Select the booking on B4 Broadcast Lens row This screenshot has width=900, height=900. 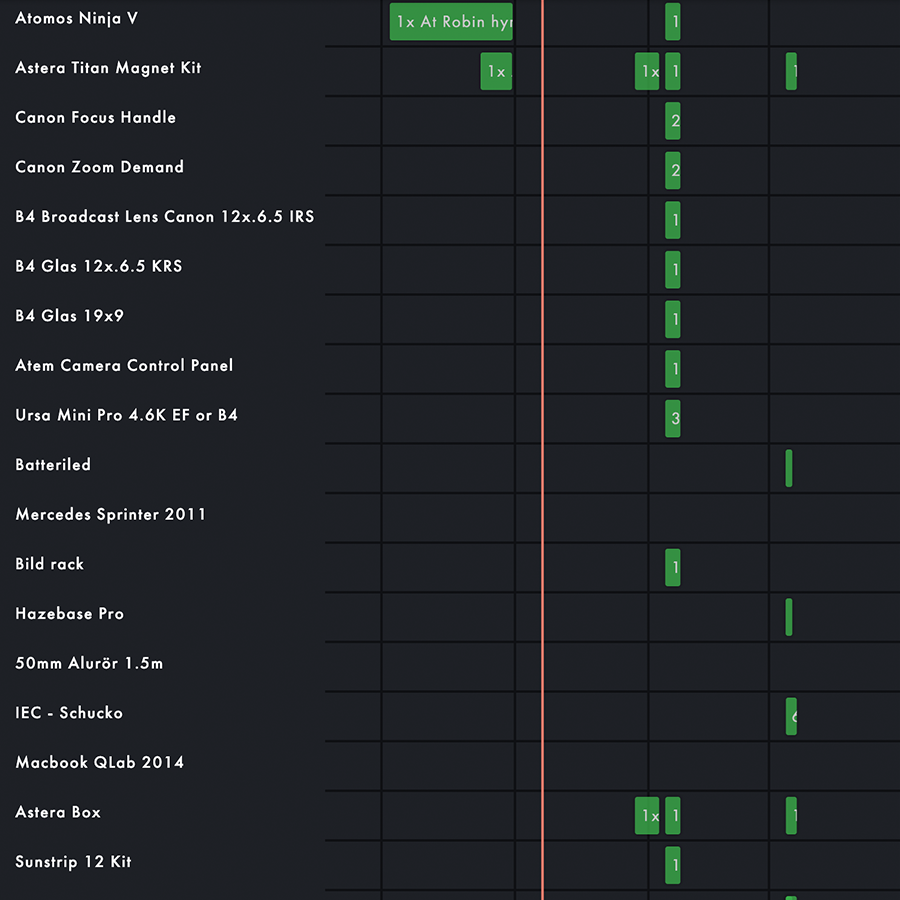[673, 220]
